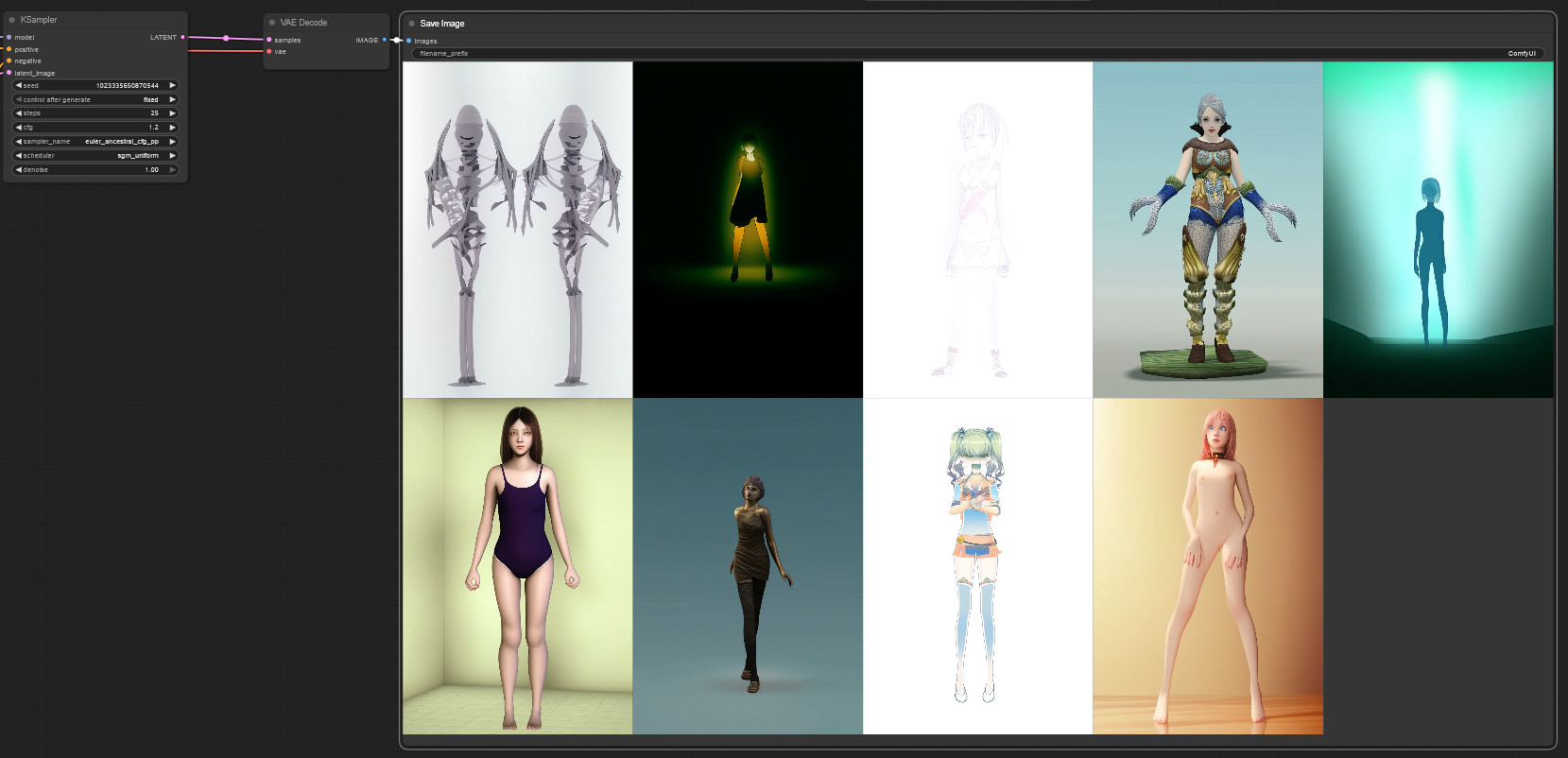
Task: Click the midpoint dot on the pink latent link
Action: 226,39
